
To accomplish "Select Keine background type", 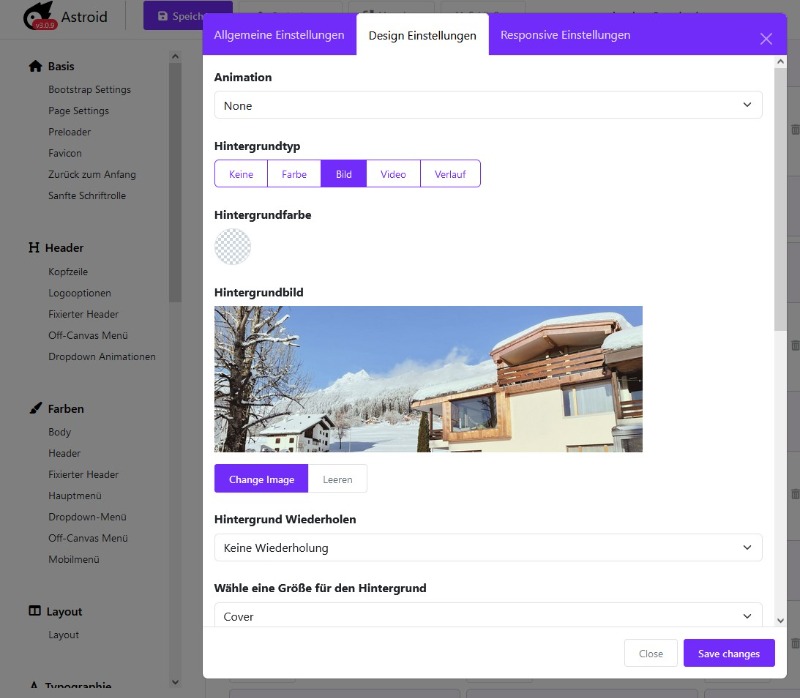I will coord(241,174).
